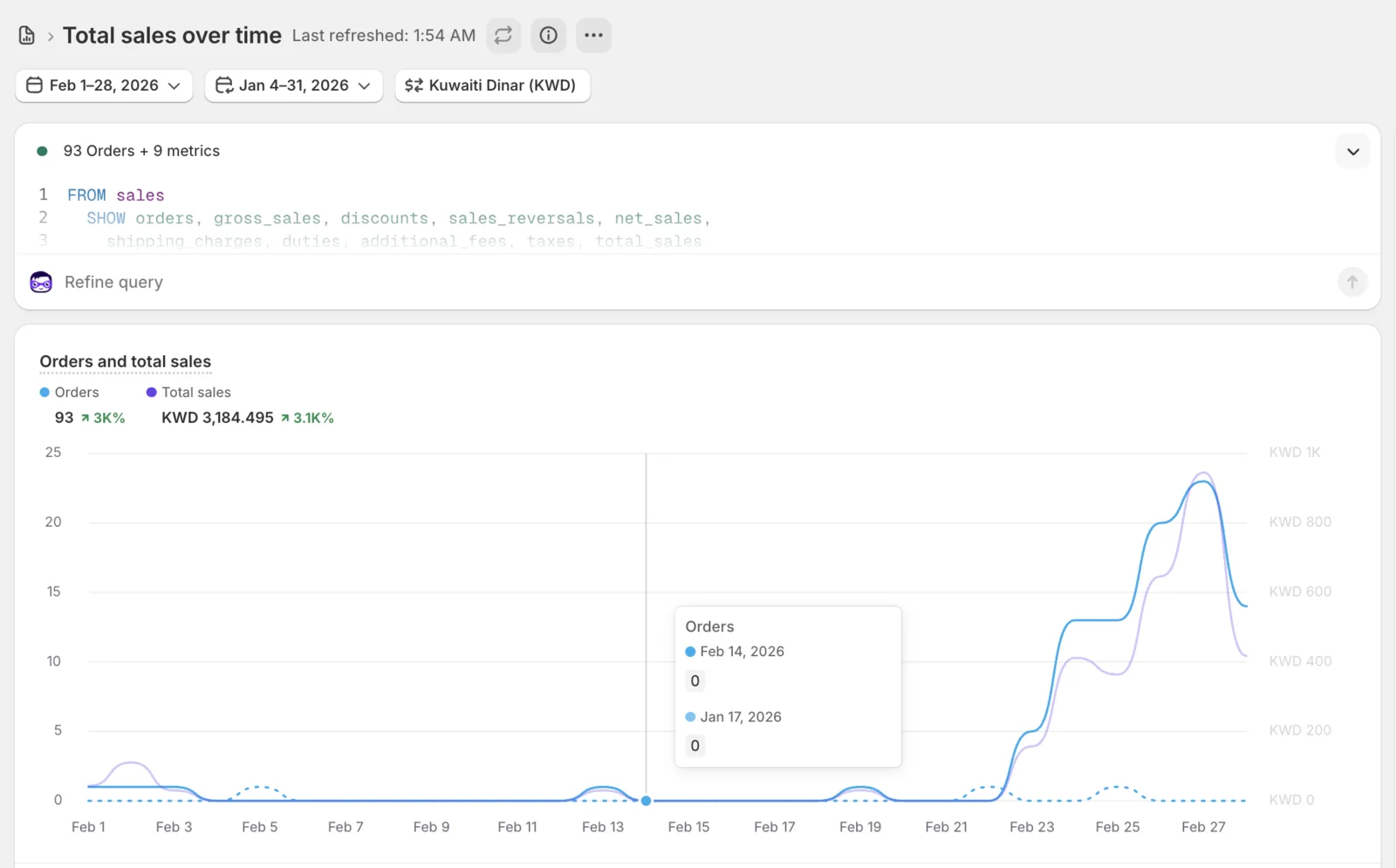Click the reports document icon in breadcrumb

click(27, 36)
